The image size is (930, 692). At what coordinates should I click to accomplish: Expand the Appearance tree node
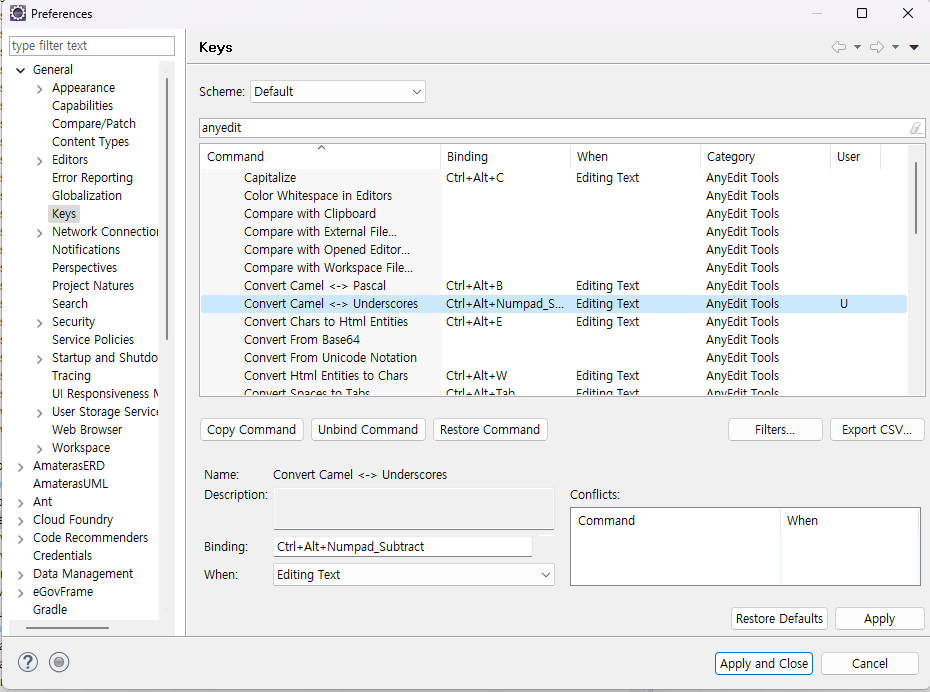pos(40,89)
